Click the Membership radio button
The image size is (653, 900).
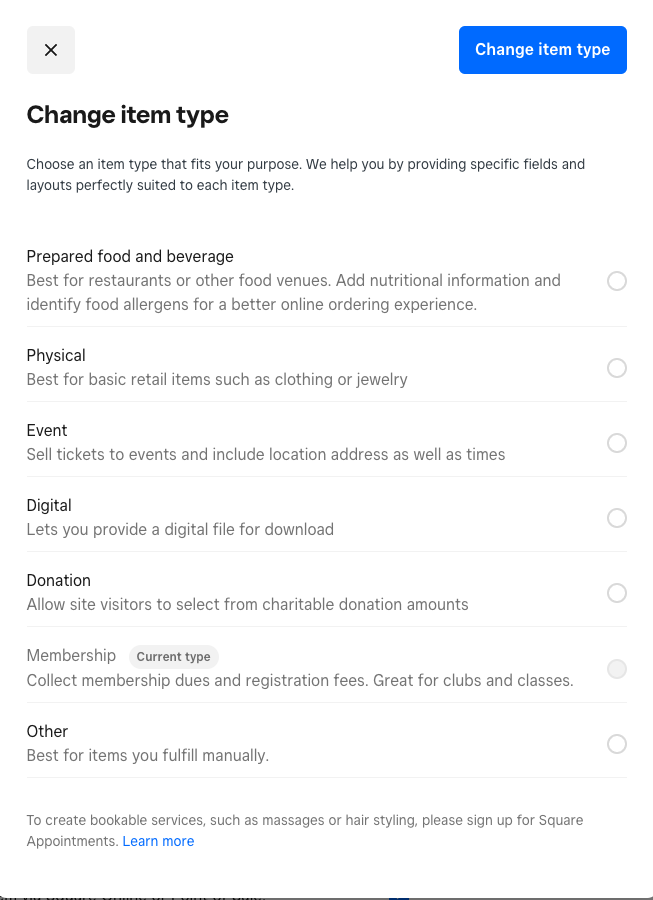tap(617, 669)
